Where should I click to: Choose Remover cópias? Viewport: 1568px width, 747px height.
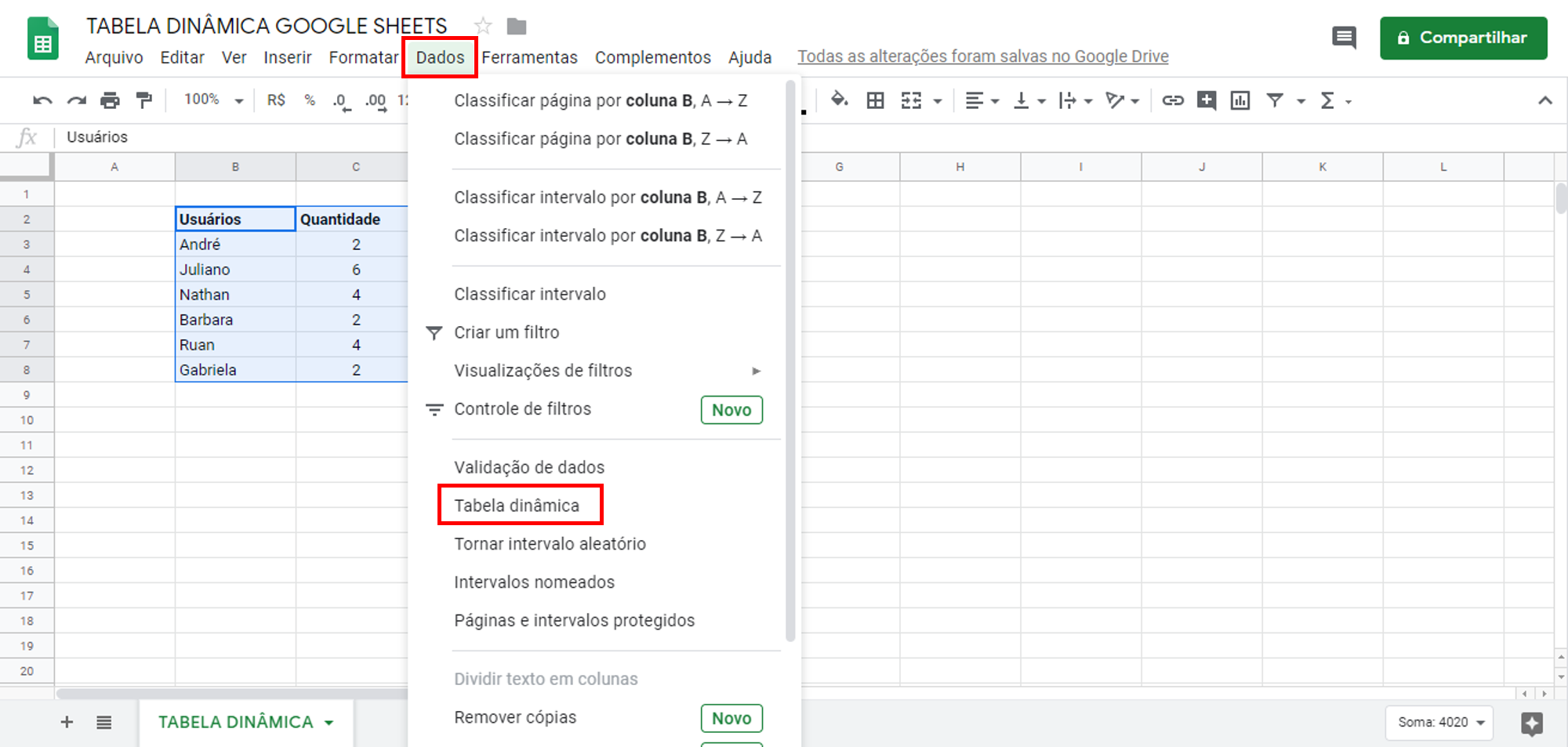[x=515, y=717]
